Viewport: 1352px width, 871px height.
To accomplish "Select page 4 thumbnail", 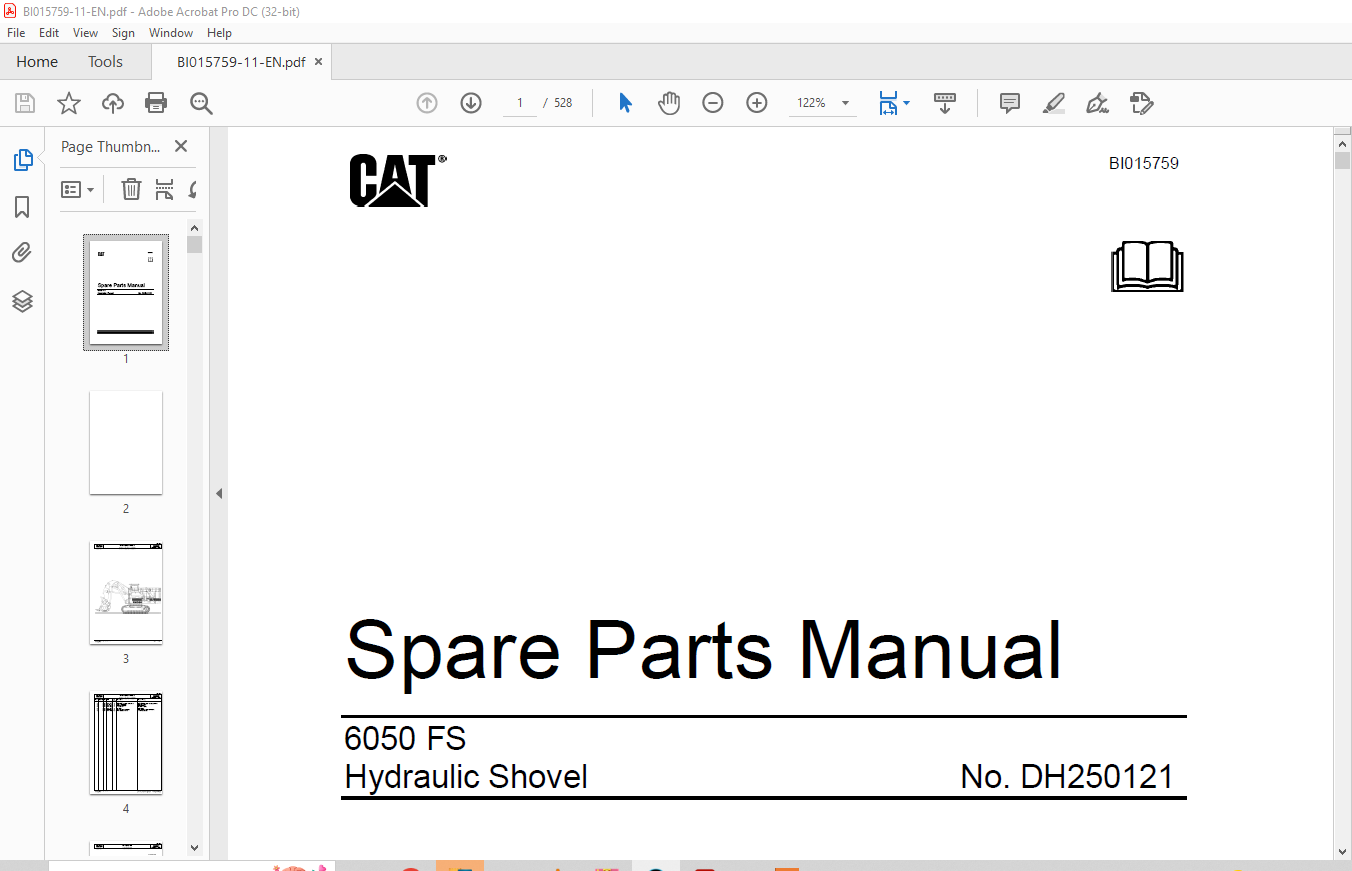I will click(x=126, y=743).
